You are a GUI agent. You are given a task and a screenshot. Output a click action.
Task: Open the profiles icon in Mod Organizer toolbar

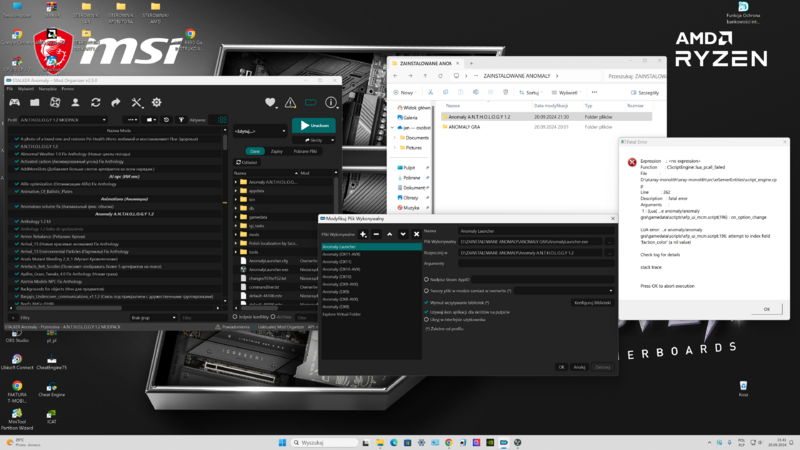pyautogui.click(x=76, y=102)
